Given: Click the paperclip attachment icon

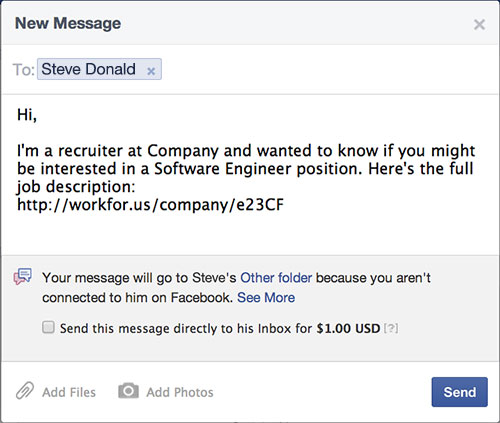Looking at the screenshot, I should pos(25,391).
